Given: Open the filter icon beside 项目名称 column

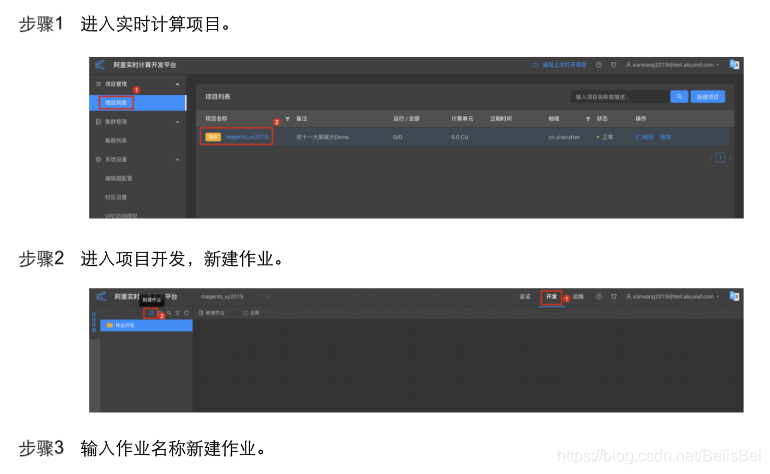Looking at the screenshot, I should point(288,119).
